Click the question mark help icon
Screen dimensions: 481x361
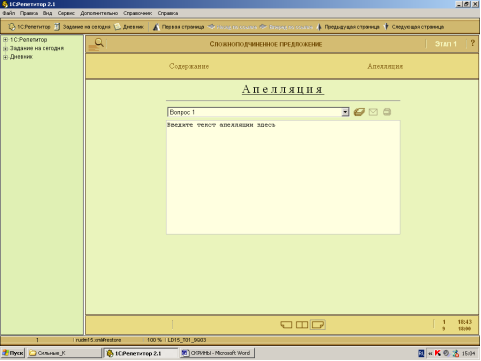(472, 43)
